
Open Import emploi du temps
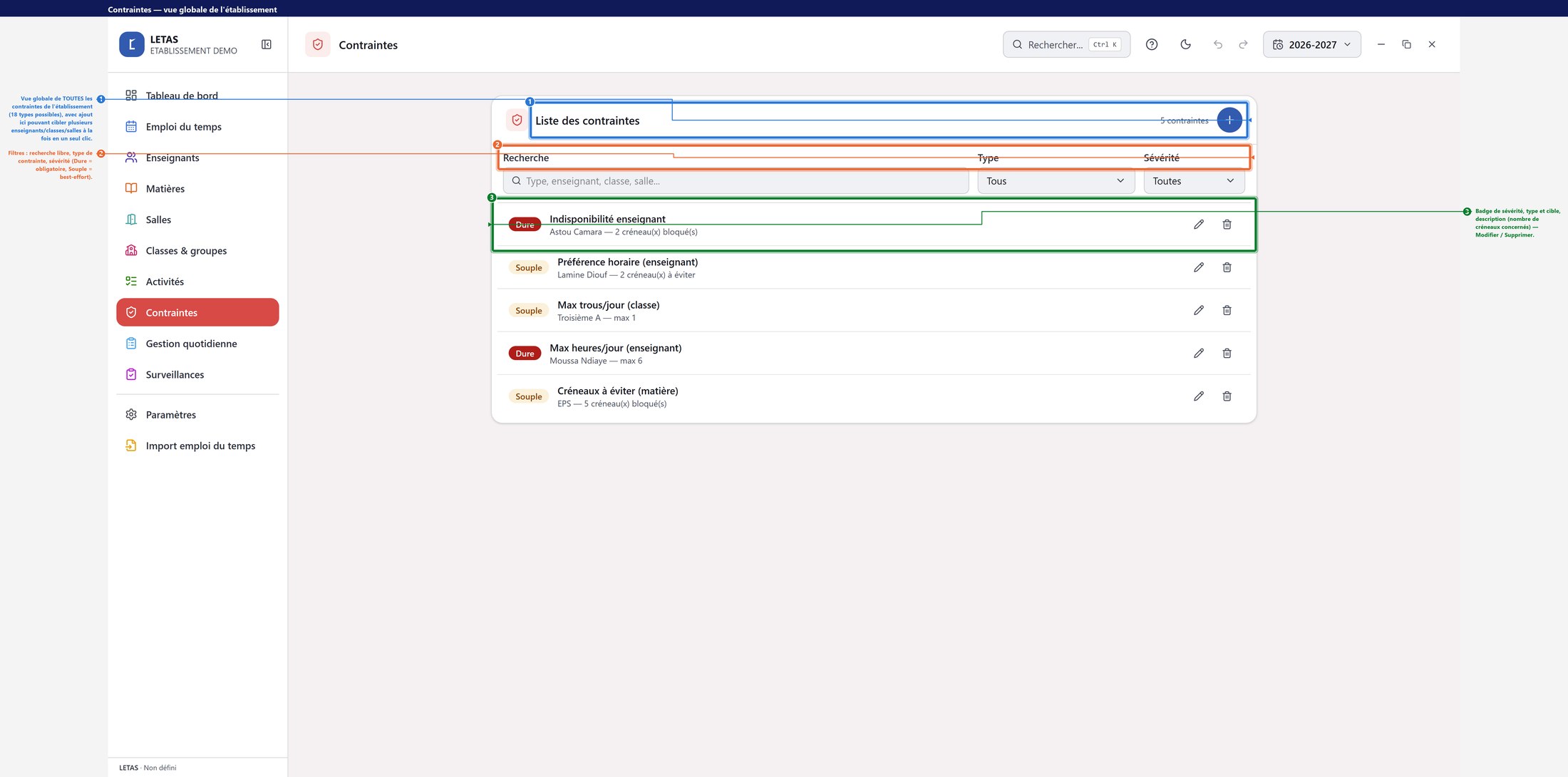coord(197,446)
